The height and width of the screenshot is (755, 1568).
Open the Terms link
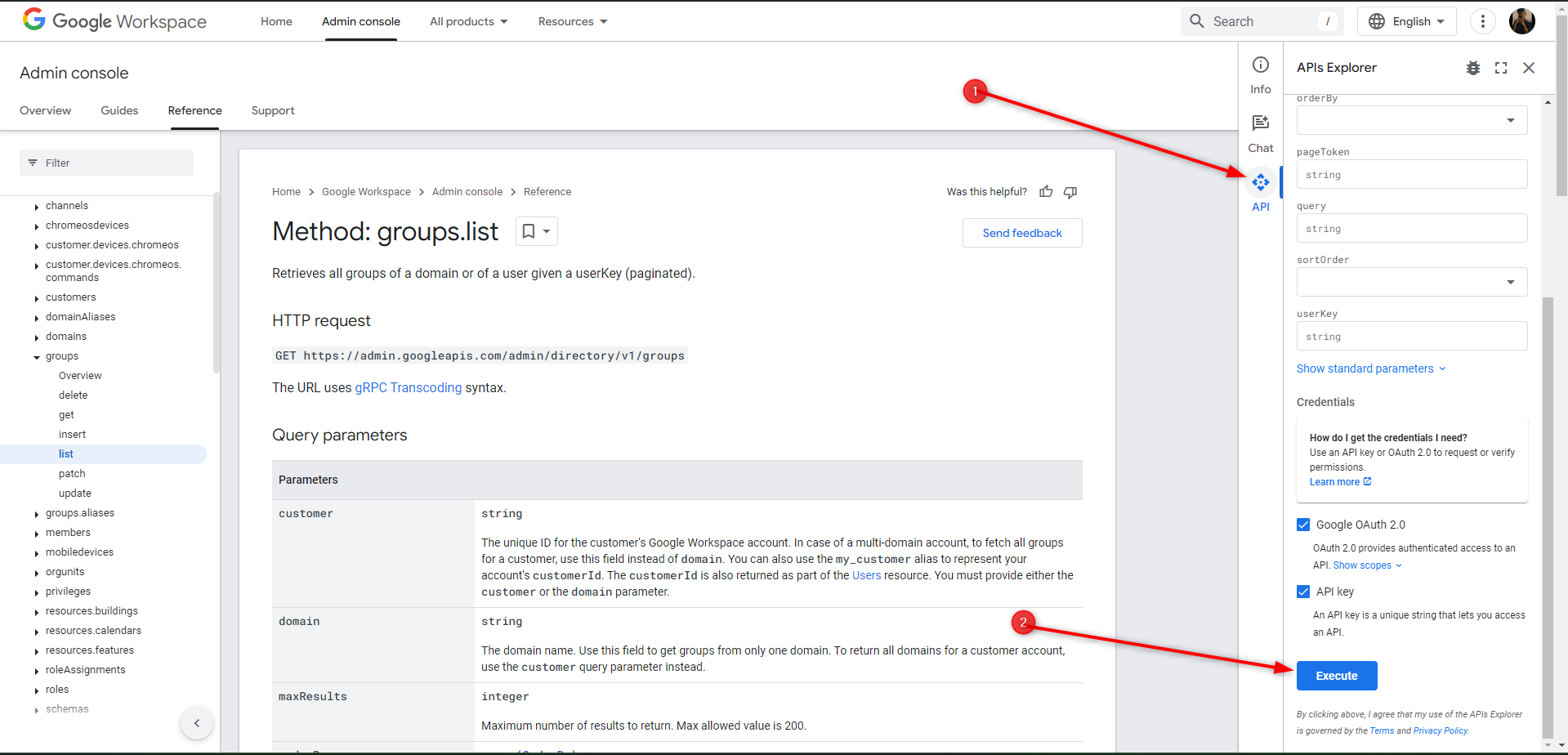tap(1382, 730)
